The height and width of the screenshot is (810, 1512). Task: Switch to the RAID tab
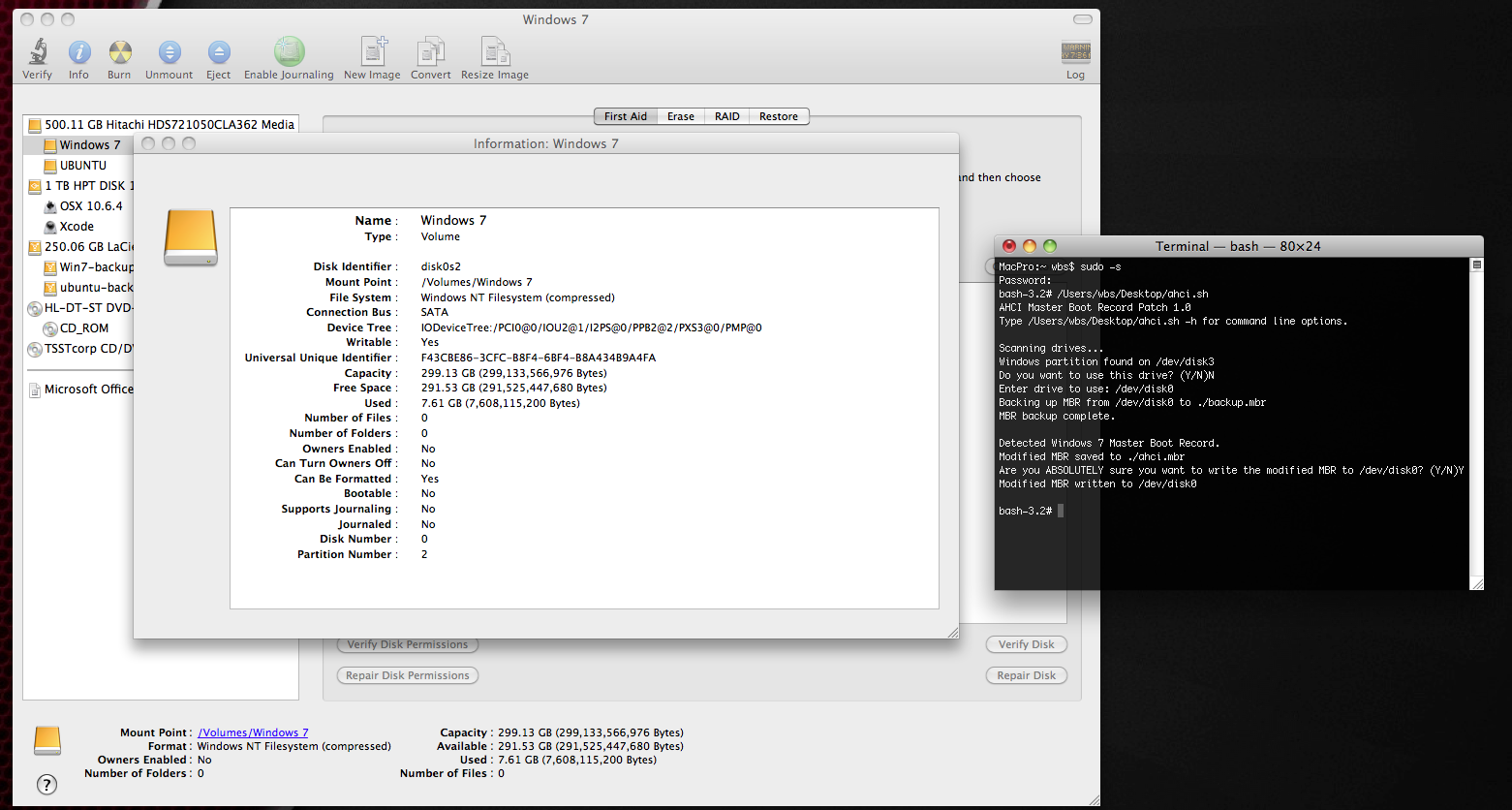(727, 116)
